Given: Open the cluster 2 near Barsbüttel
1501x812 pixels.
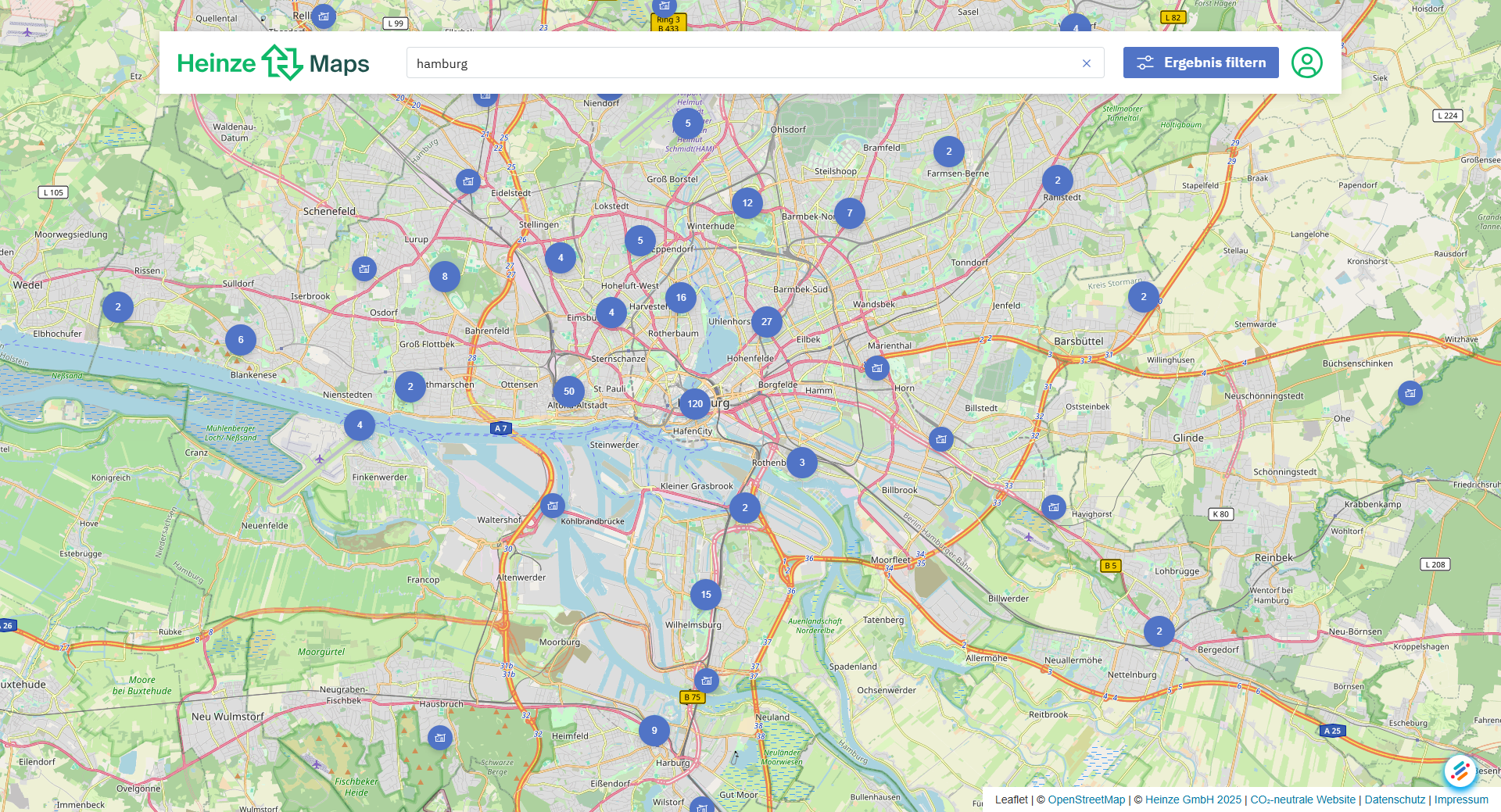Looking at the screenshot, I should point(1144,297).
